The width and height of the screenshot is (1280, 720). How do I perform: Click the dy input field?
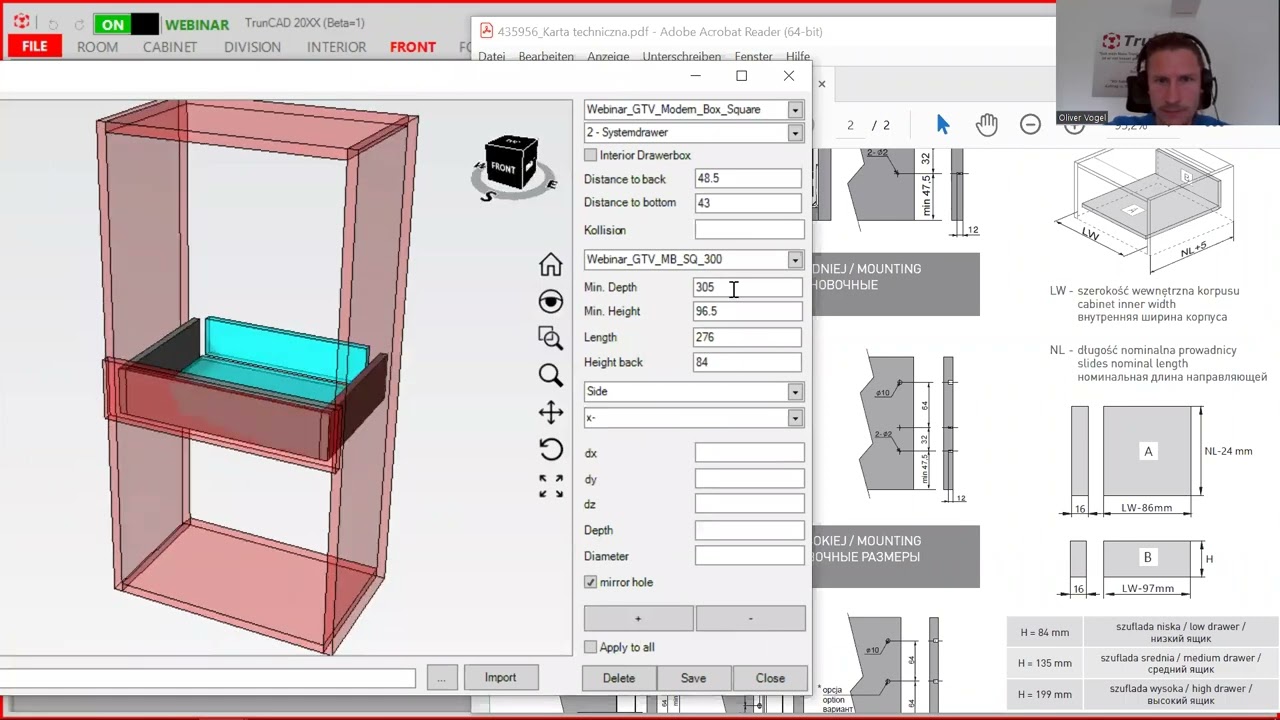[749, 479]
